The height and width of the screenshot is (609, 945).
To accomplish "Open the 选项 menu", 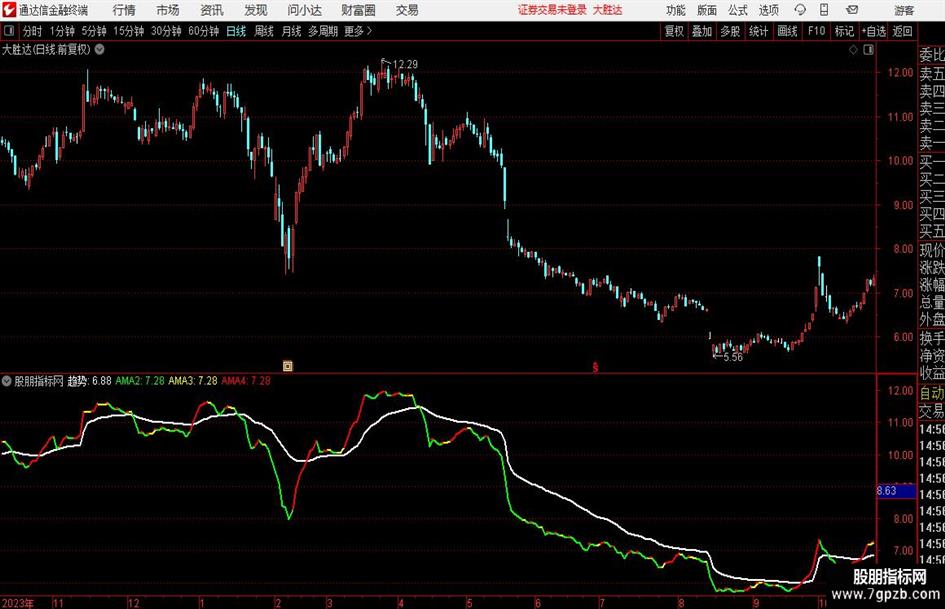I will pyautogui.click(x=768, y=10).
